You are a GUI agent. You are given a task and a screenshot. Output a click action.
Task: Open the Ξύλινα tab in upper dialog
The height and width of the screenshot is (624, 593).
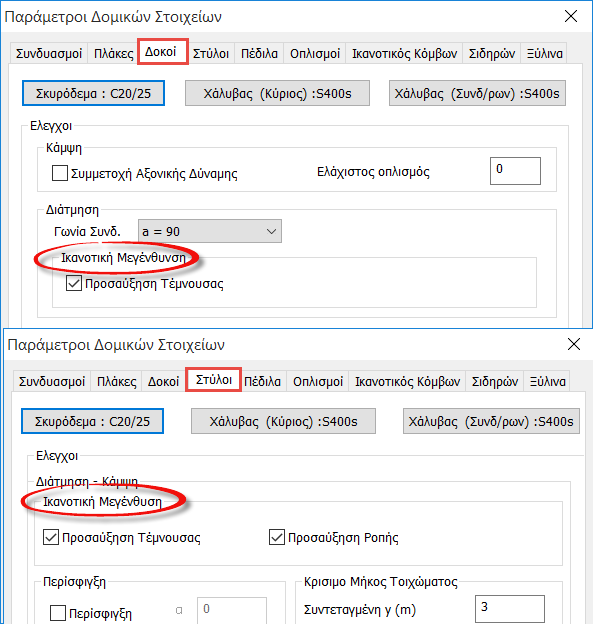pyautogui.click(x=544, y=53)
